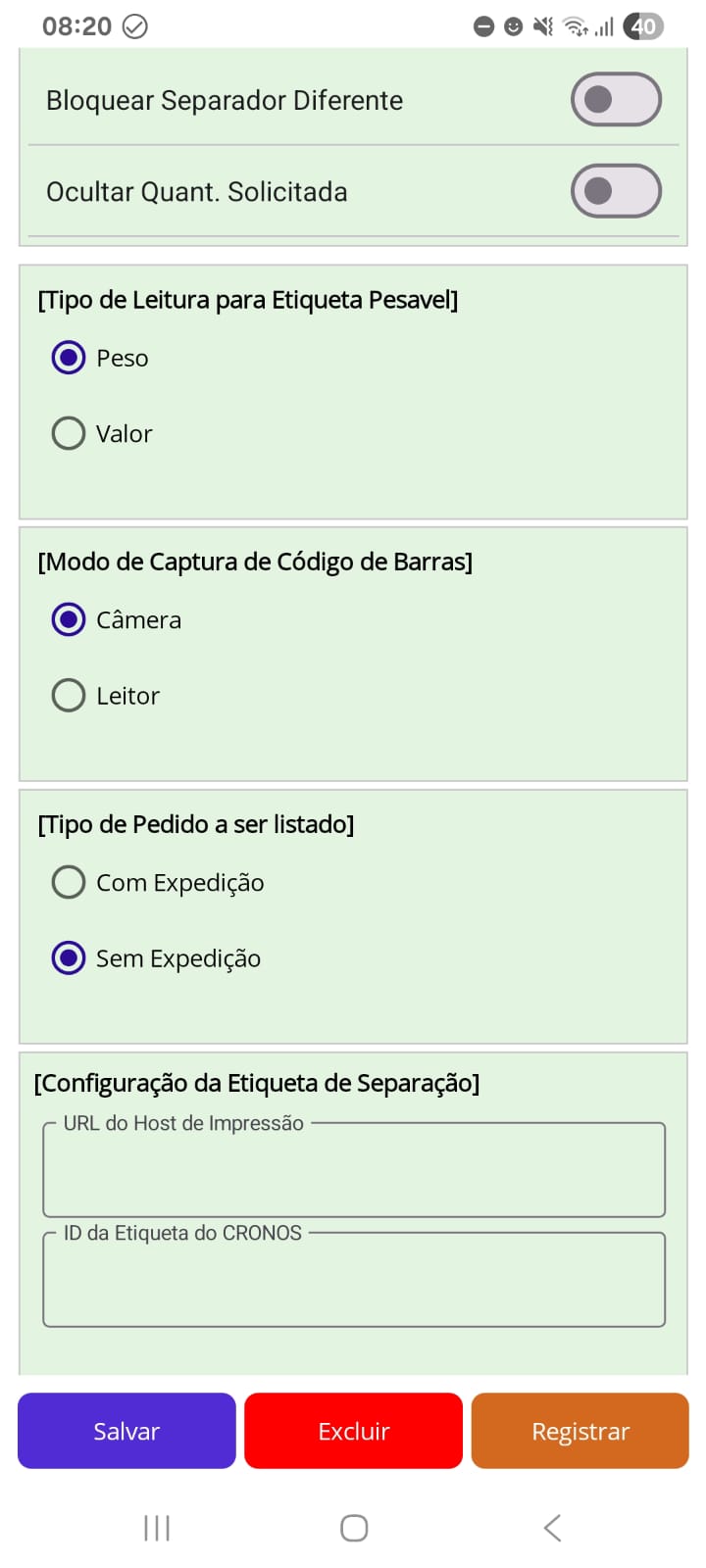Tap the battery indicator in status bar
Screen dimensions: 706x1568
(643, 26)
